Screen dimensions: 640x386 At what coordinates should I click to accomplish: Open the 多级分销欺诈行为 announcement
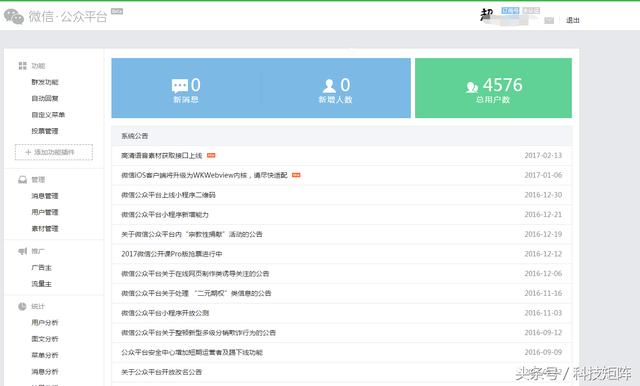pyautogui.click(x=198, y=333)
